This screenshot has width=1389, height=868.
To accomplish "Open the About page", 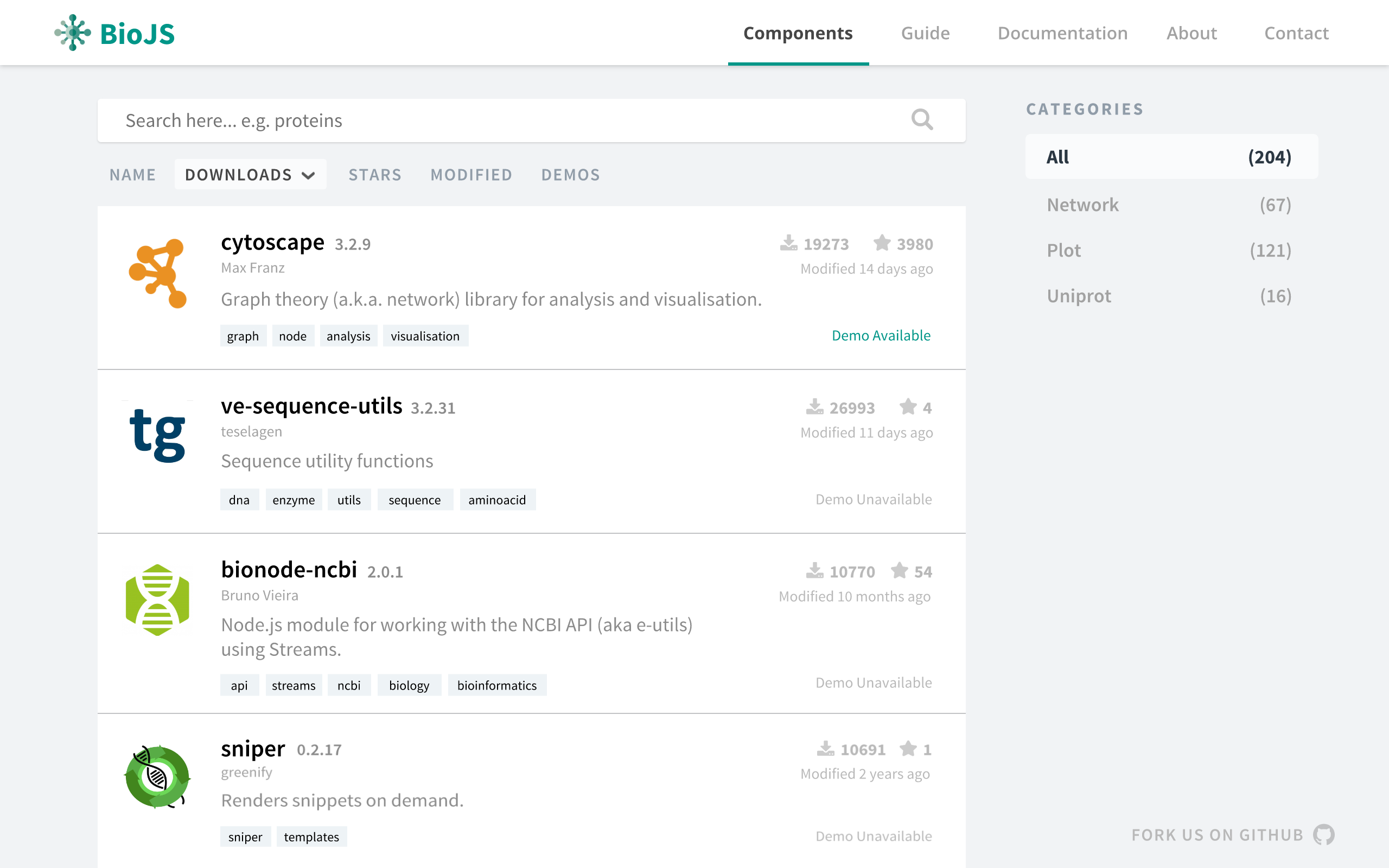I will [1192, 33].
